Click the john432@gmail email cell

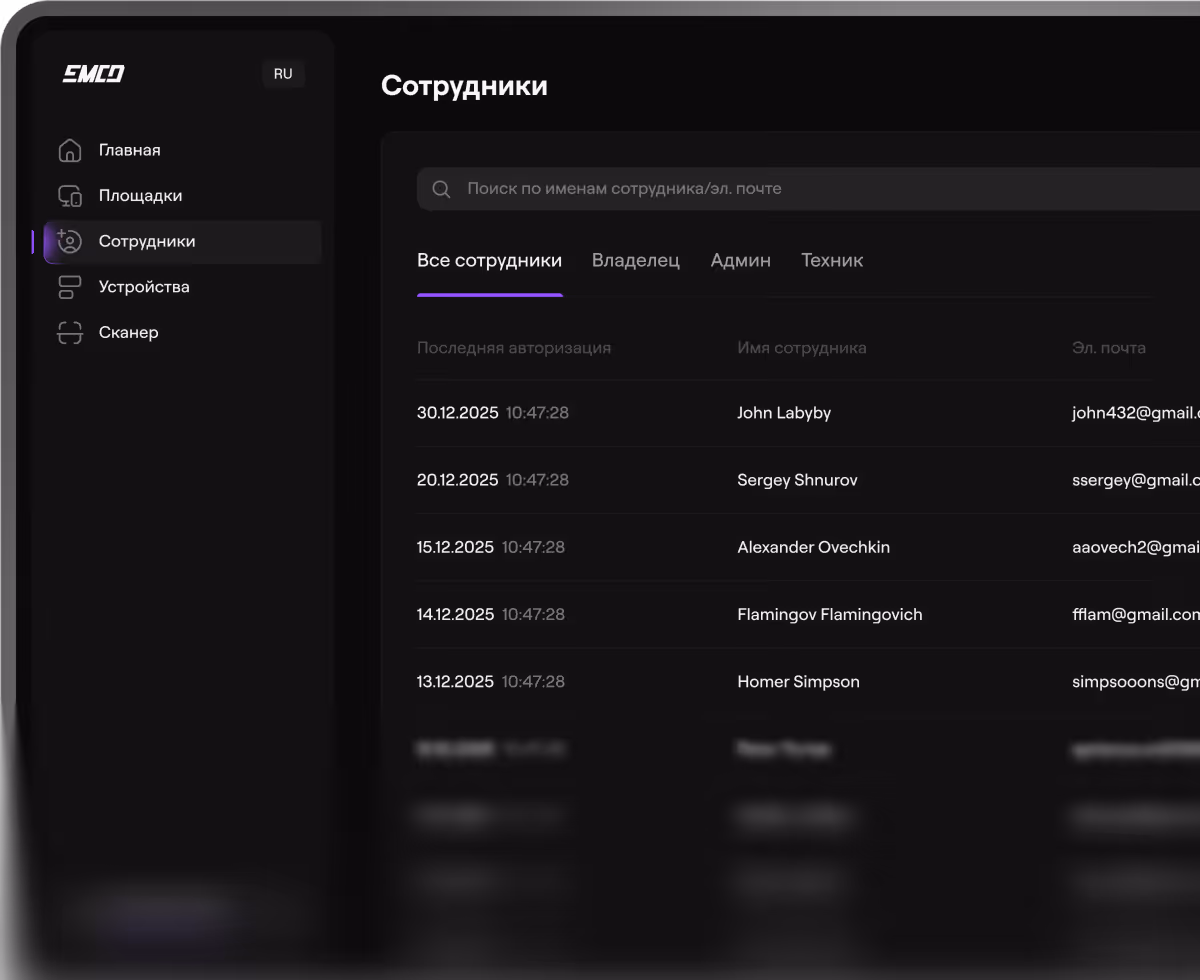pos(1136,413)
